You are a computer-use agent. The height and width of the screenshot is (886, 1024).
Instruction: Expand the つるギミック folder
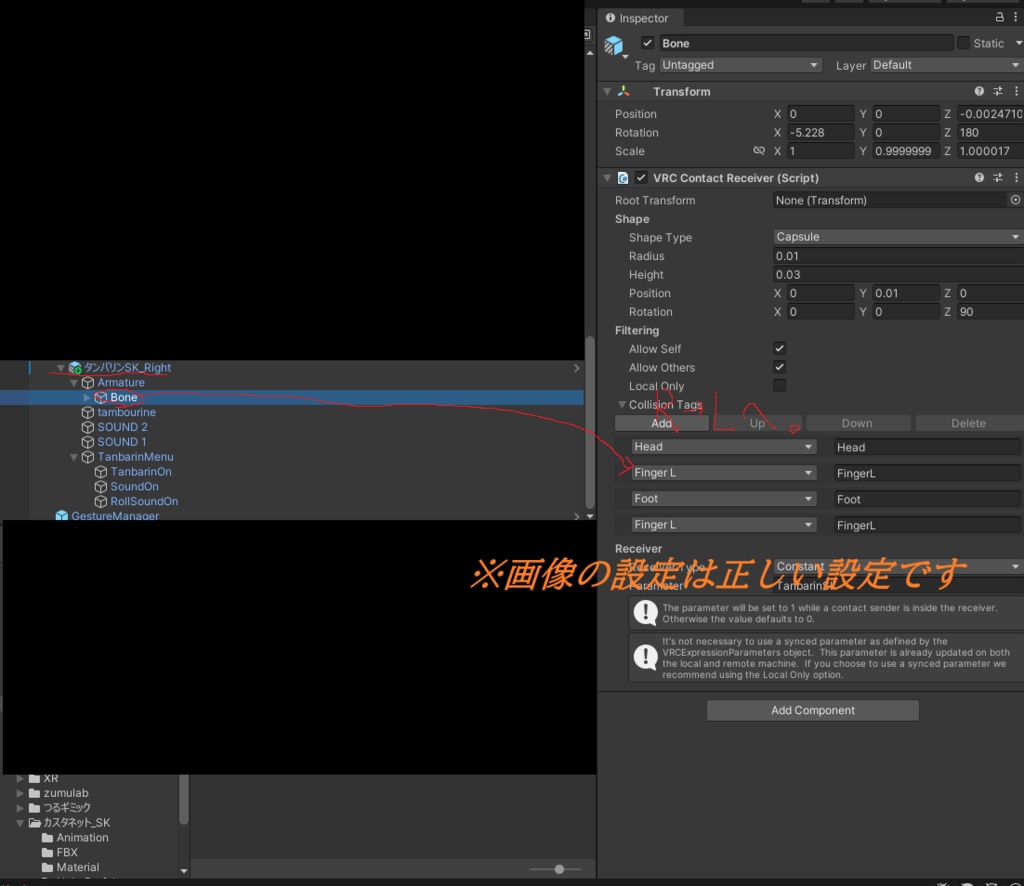20,808
